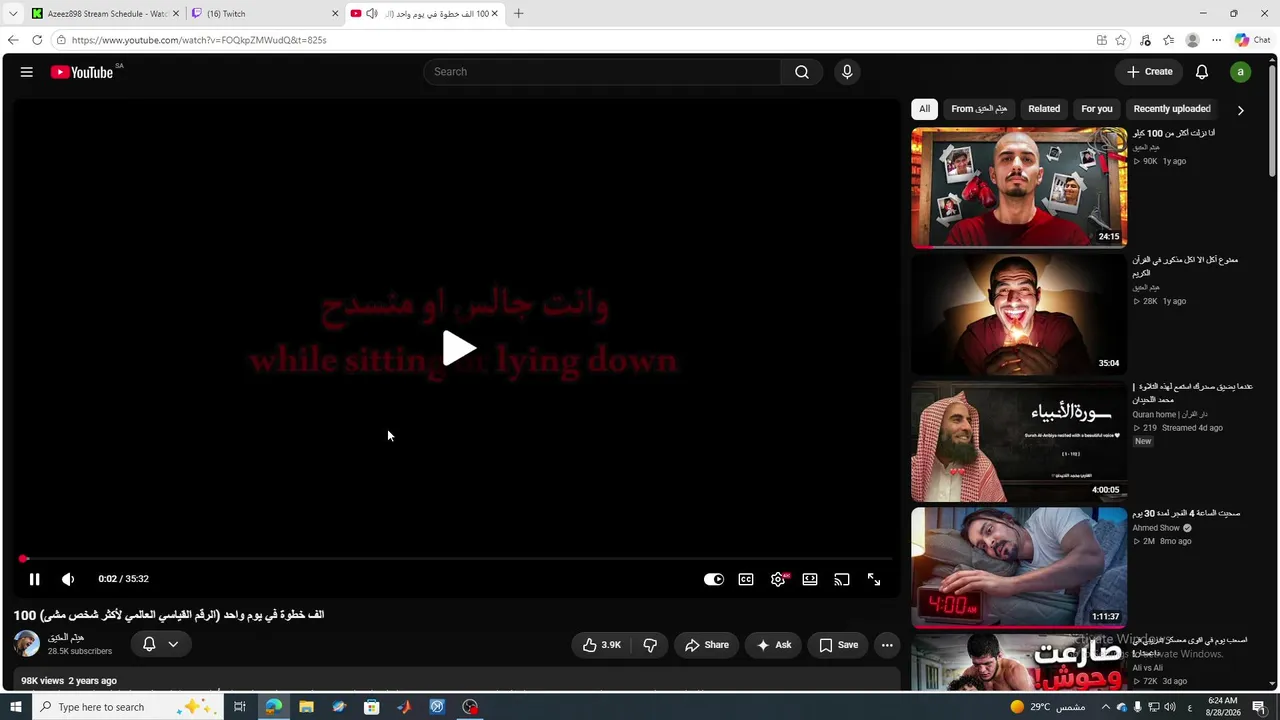This screenshot has width=1280, height=720.
Task: Open the 1:11:37 video thumbnail
Action: click(1018, 567)
